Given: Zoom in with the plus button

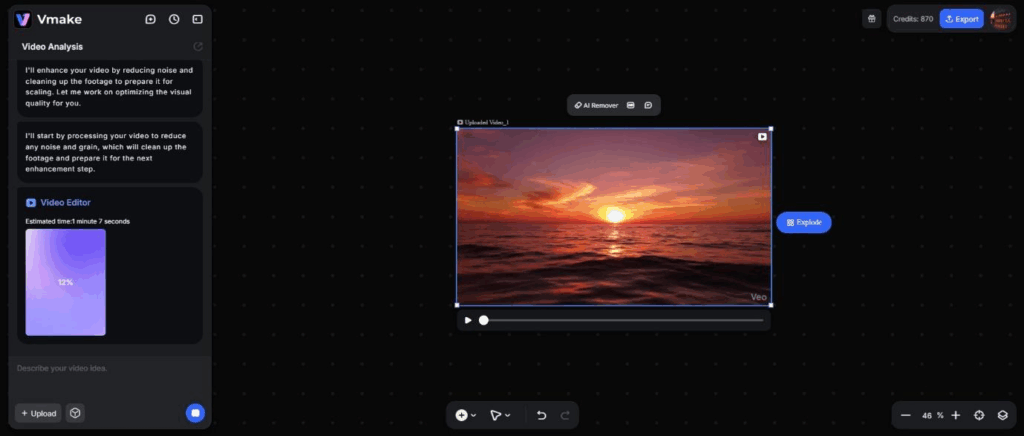Looking at the screenshot, I should (955, 415).
